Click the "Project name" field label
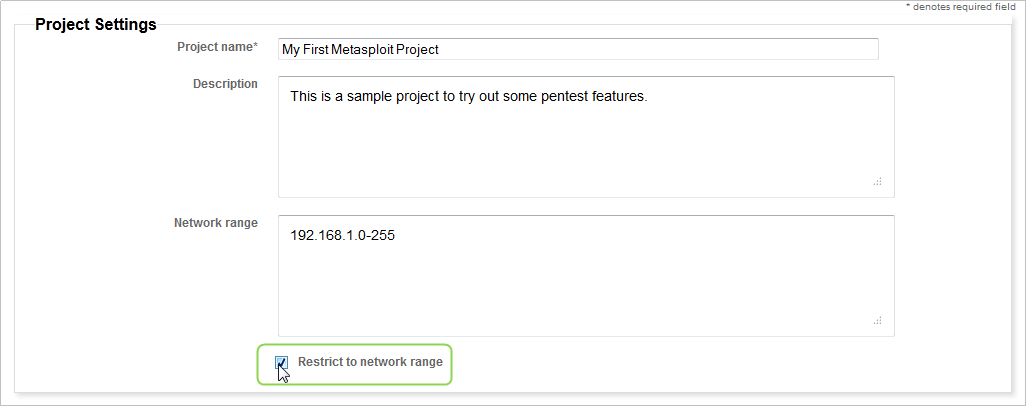The width and height of the screenshot is (1026, 406). (x=214, y=47)
